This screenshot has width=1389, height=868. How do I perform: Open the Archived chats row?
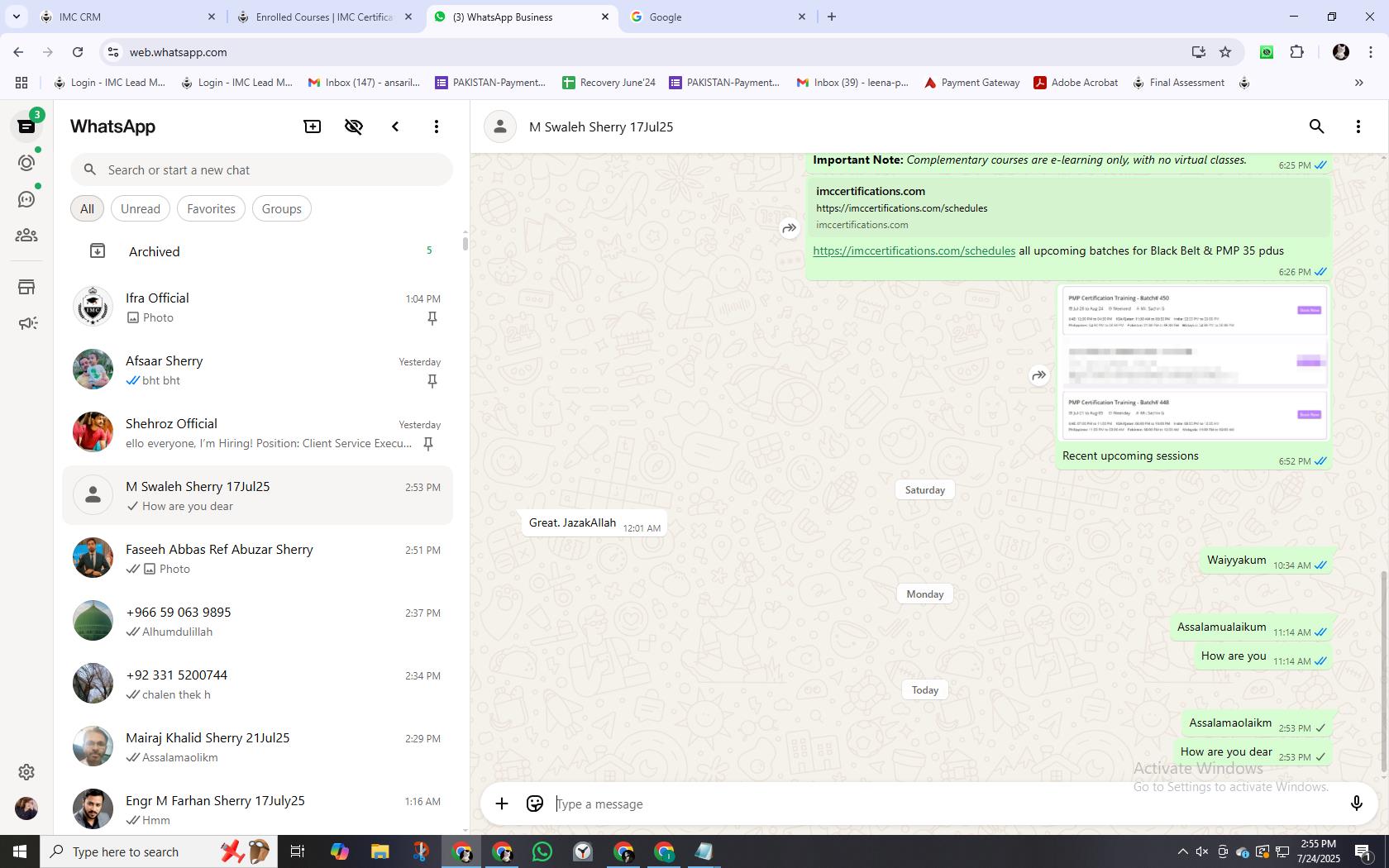pos(258,251)
